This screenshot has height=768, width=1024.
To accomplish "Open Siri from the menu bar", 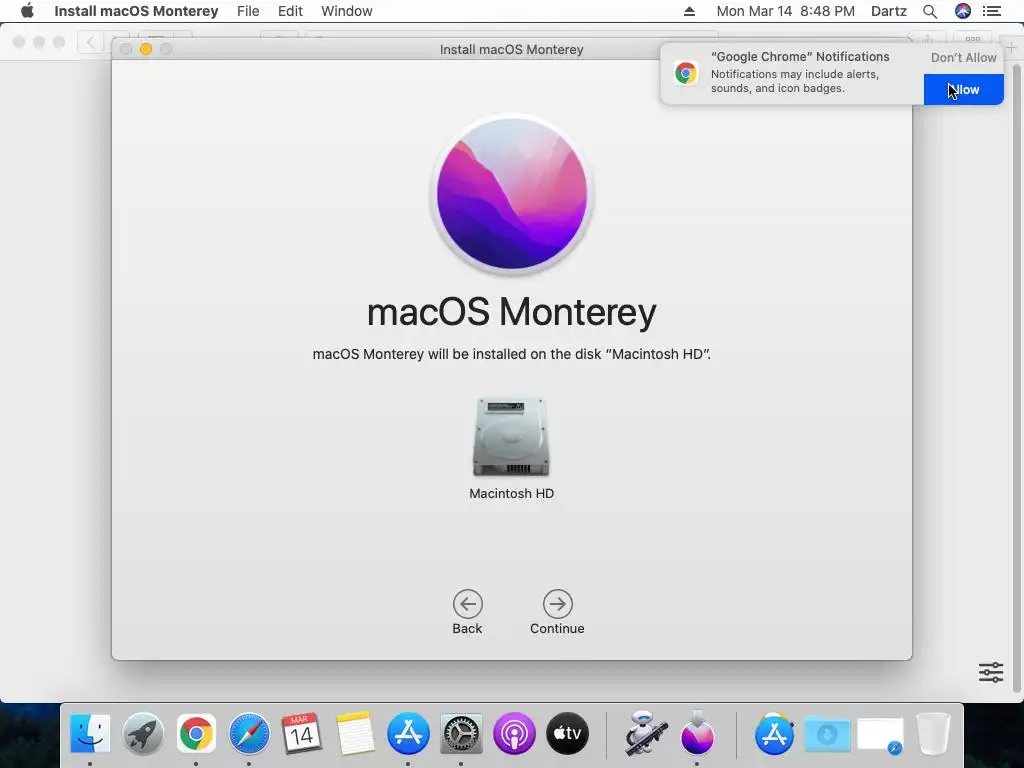I will coord(963,11).
